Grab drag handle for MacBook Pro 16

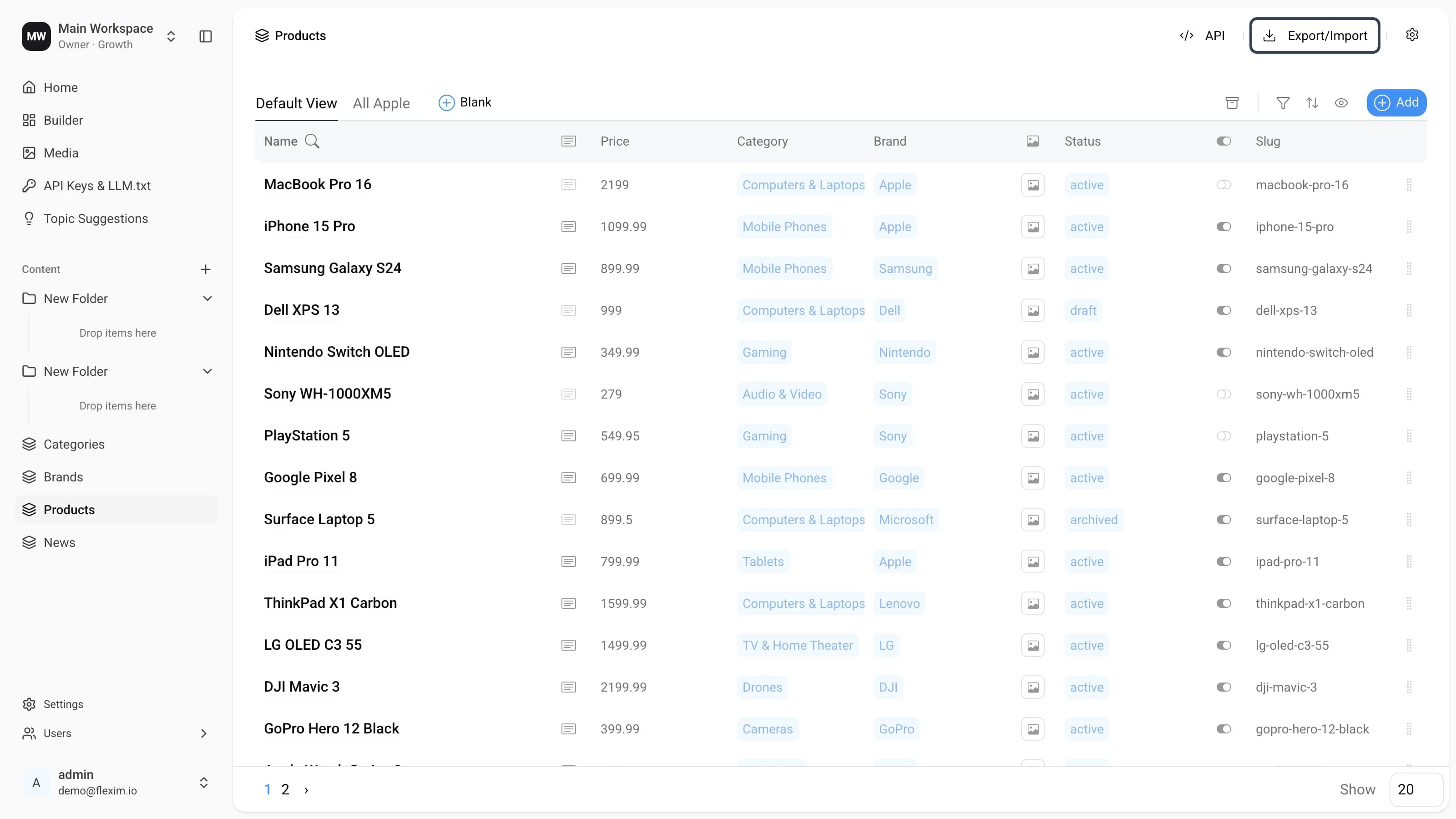pyautogui.click(x=1409, y=185)
